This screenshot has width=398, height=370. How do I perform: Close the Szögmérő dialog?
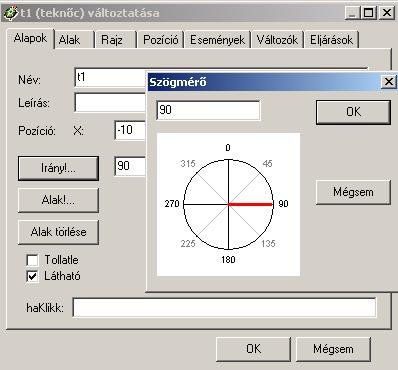[388, 82]
